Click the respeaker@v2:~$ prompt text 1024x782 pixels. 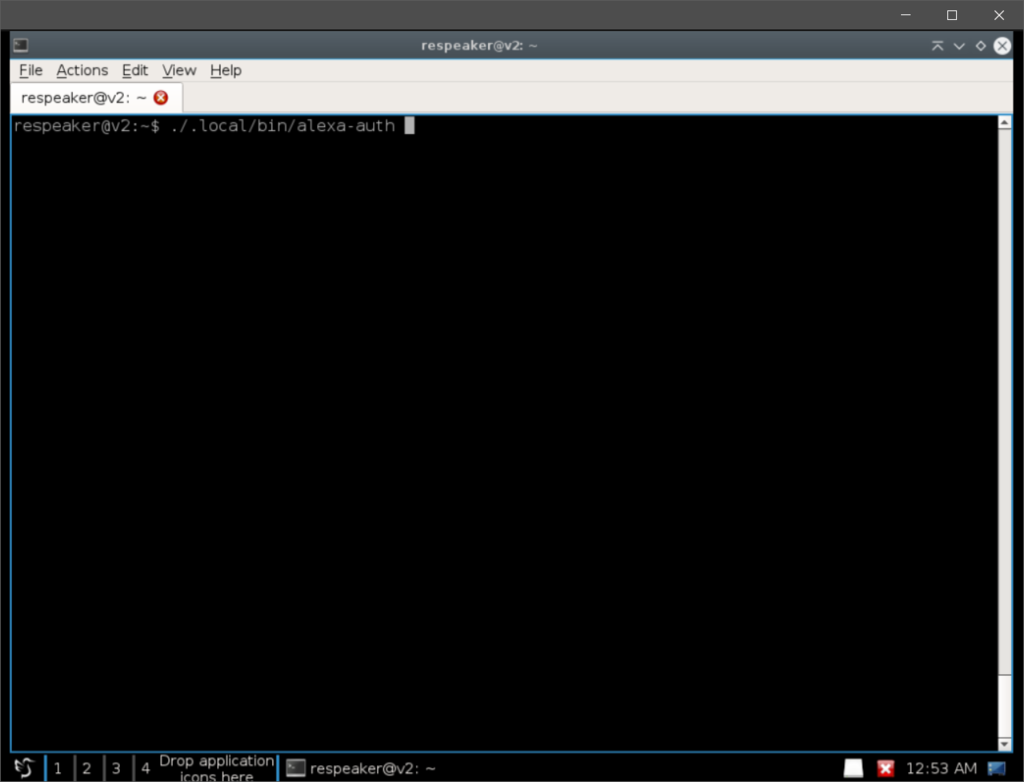pyautogui.click(x=86, y=125)
